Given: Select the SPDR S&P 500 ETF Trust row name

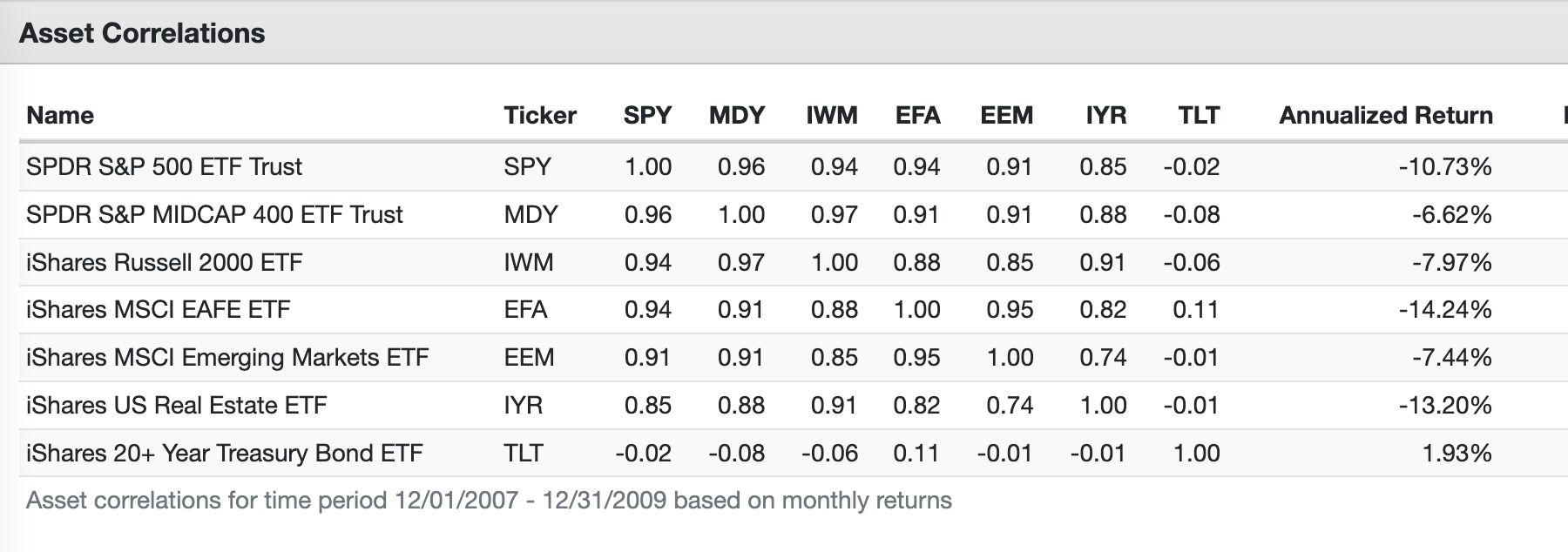Looking at the screenshot, I should [164, 167].
